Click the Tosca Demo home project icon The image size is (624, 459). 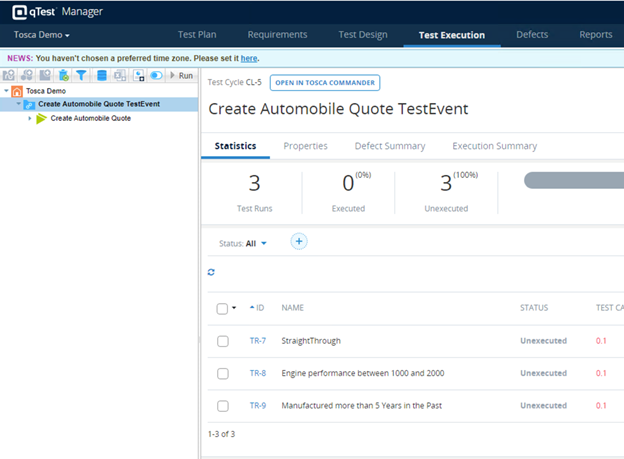coord(17,90)
